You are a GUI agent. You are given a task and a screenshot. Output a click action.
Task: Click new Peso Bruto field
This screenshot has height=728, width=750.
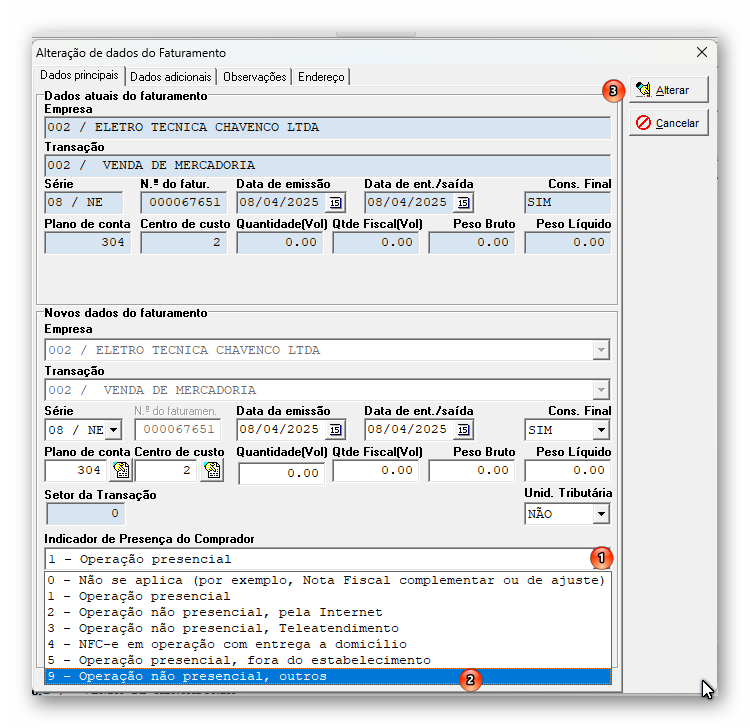[x=472, y=470]
